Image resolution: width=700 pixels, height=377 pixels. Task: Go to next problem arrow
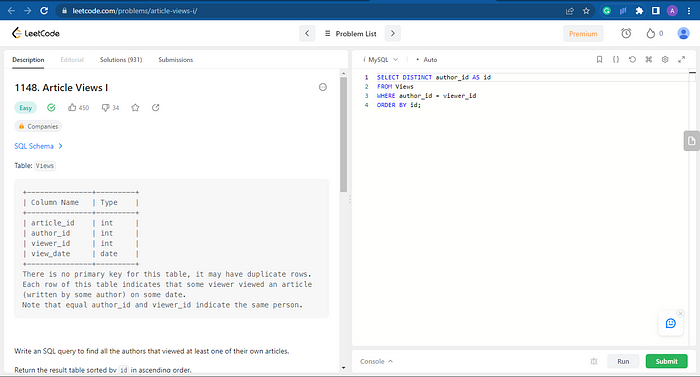click(x=392, y=34)
